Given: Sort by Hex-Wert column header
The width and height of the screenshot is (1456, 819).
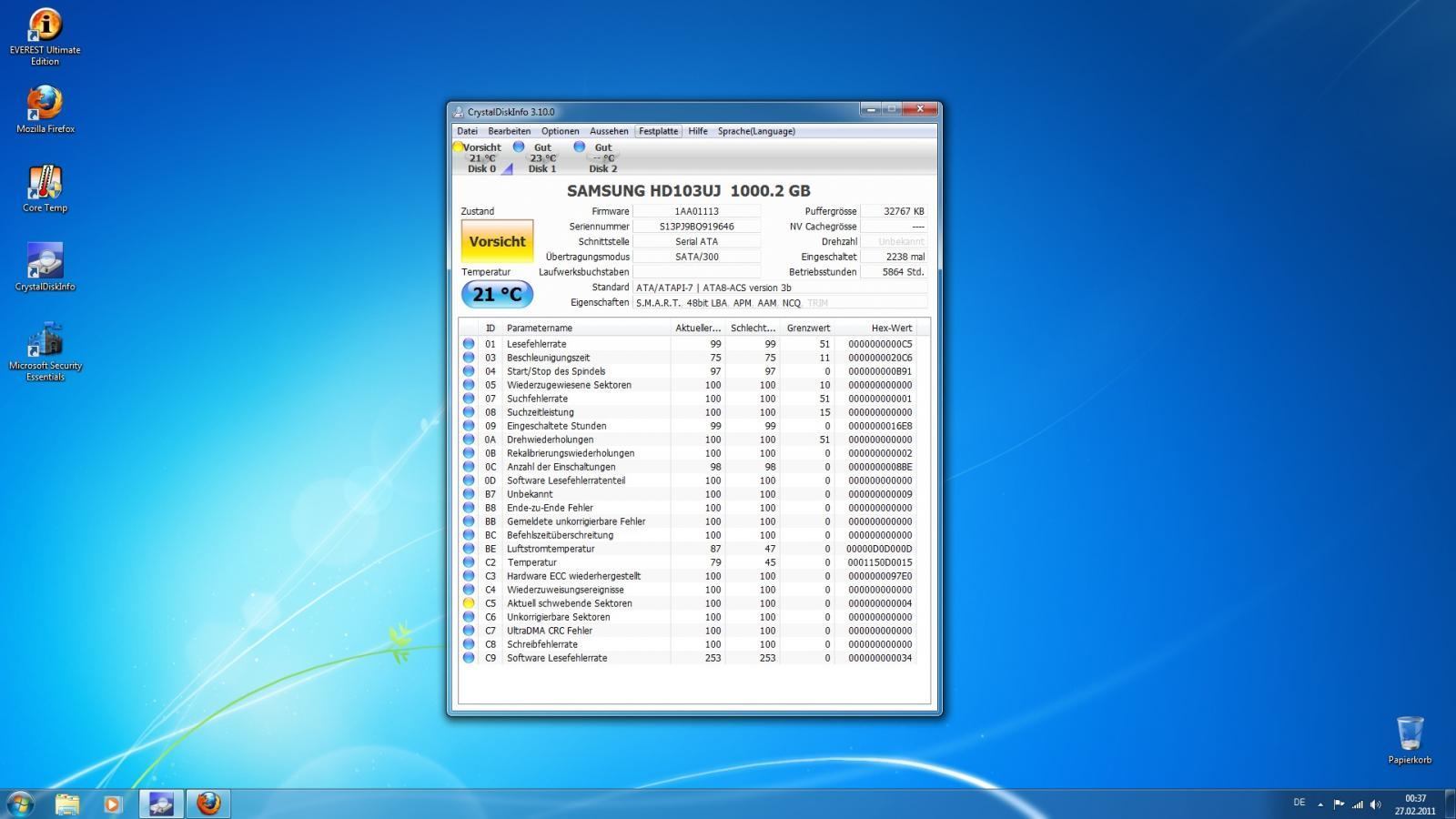Looking at the screenshot, I should (876, 328).
